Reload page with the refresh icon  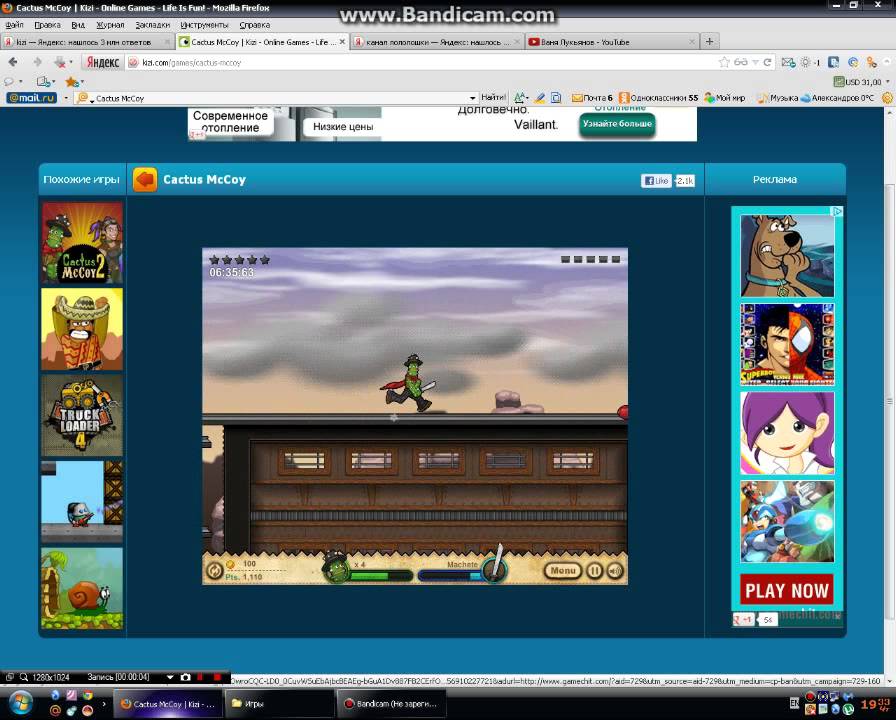click(767, 62)
